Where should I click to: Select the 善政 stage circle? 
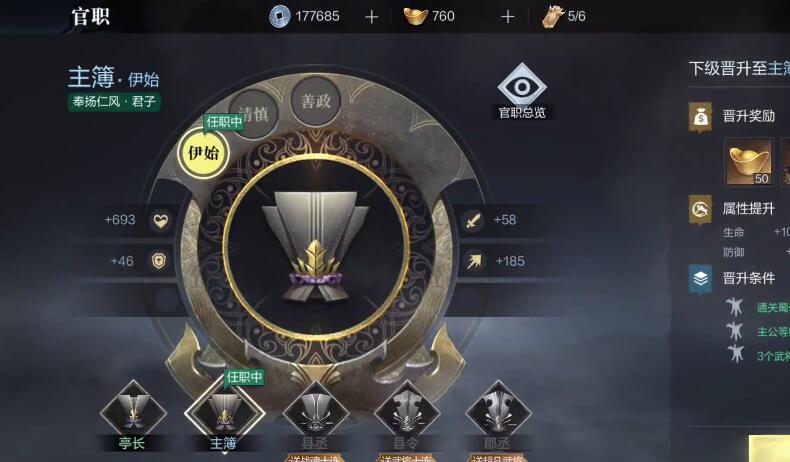coord(316,101)
